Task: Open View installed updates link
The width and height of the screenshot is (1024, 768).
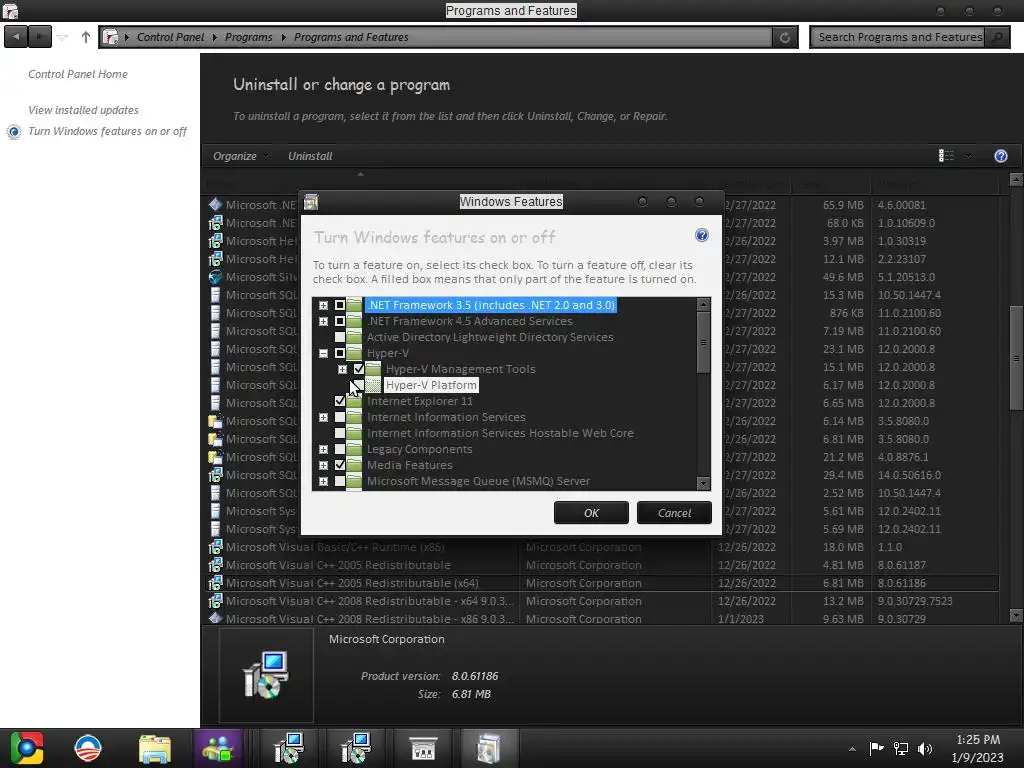Action: [84, 110]
